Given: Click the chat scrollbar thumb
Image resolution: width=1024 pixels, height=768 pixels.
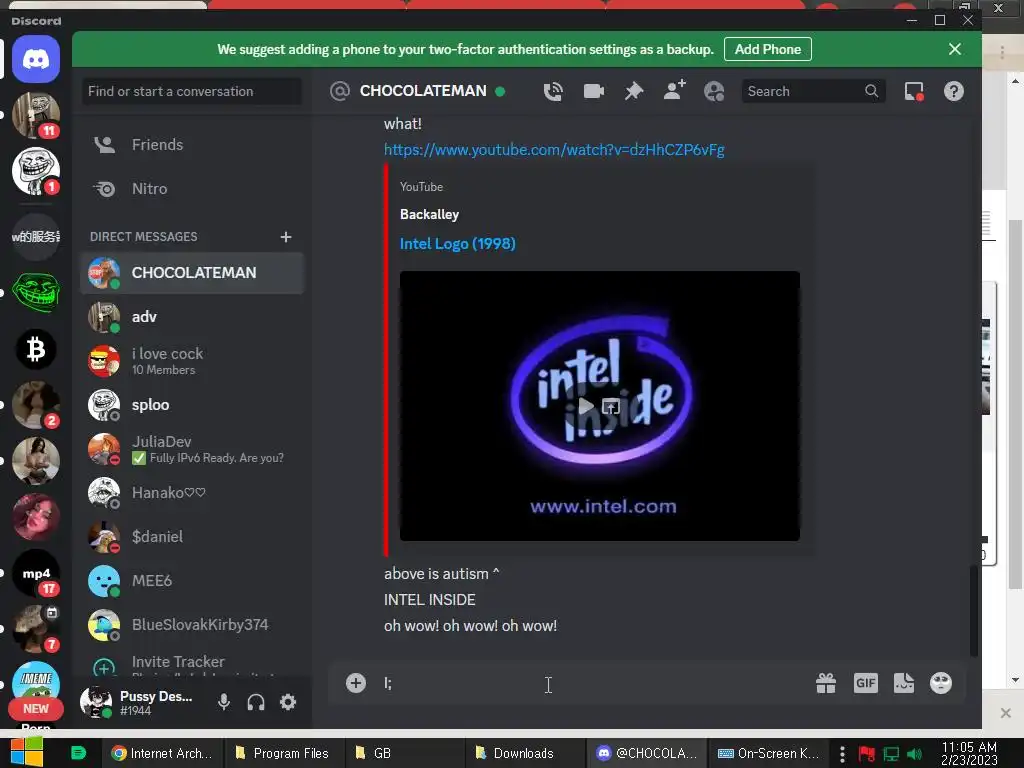Looking at the screenshot, I should (974, 611).
